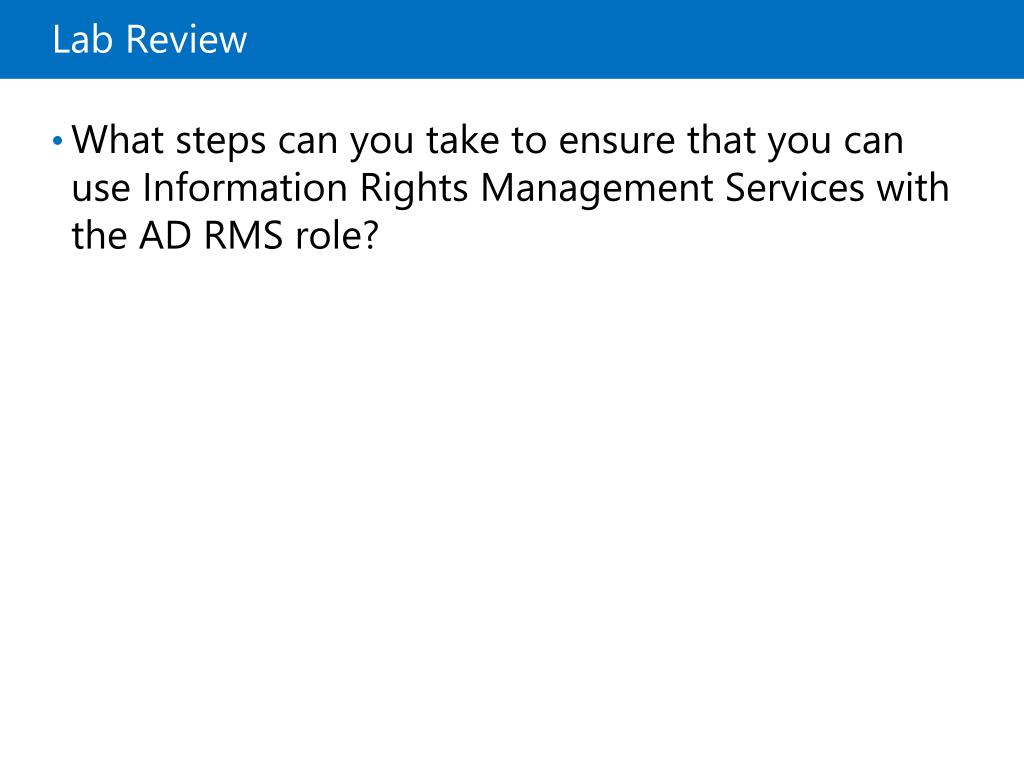The height and width of the screenshot is (768, 1024).
Task: Select the word Management in the text
Action: coord(597,189)
